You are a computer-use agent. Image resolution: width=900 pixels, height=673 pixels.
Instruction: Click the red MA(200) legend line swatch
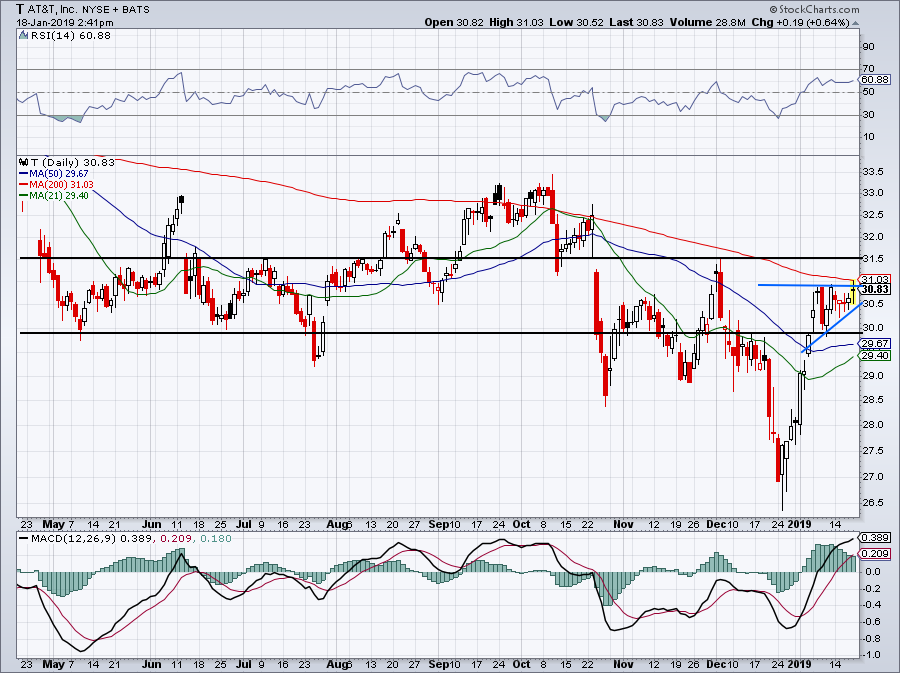(24, 185)
